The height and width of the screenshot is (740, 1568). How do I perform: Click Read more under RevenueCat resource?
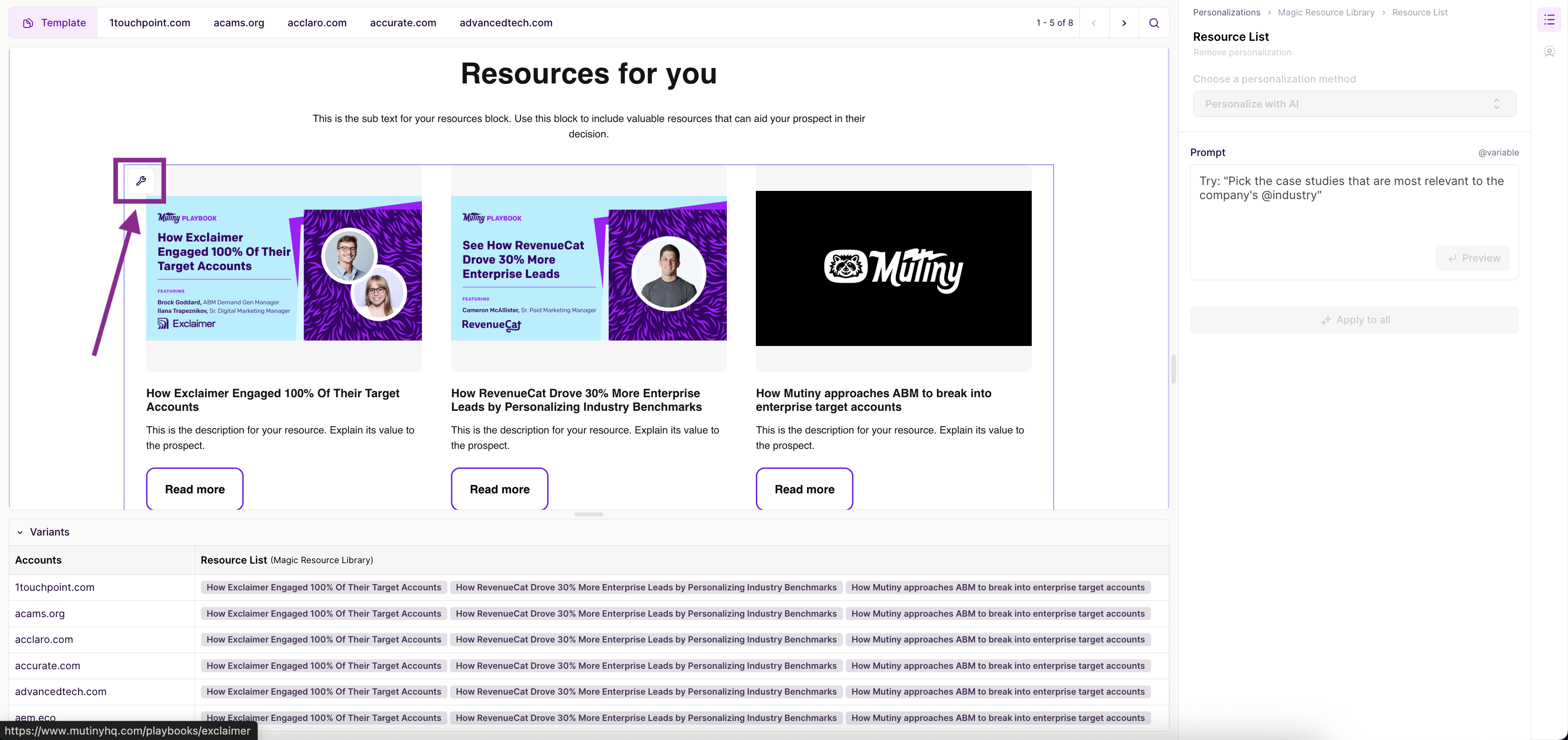(x=500, y=489)
